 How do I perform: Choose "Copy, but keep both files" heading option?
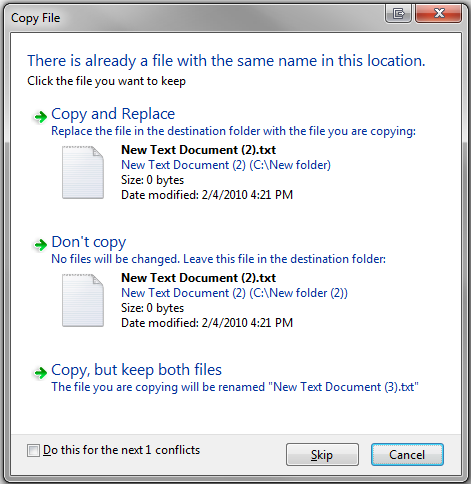pyautogui.click(x=136, y=370)
